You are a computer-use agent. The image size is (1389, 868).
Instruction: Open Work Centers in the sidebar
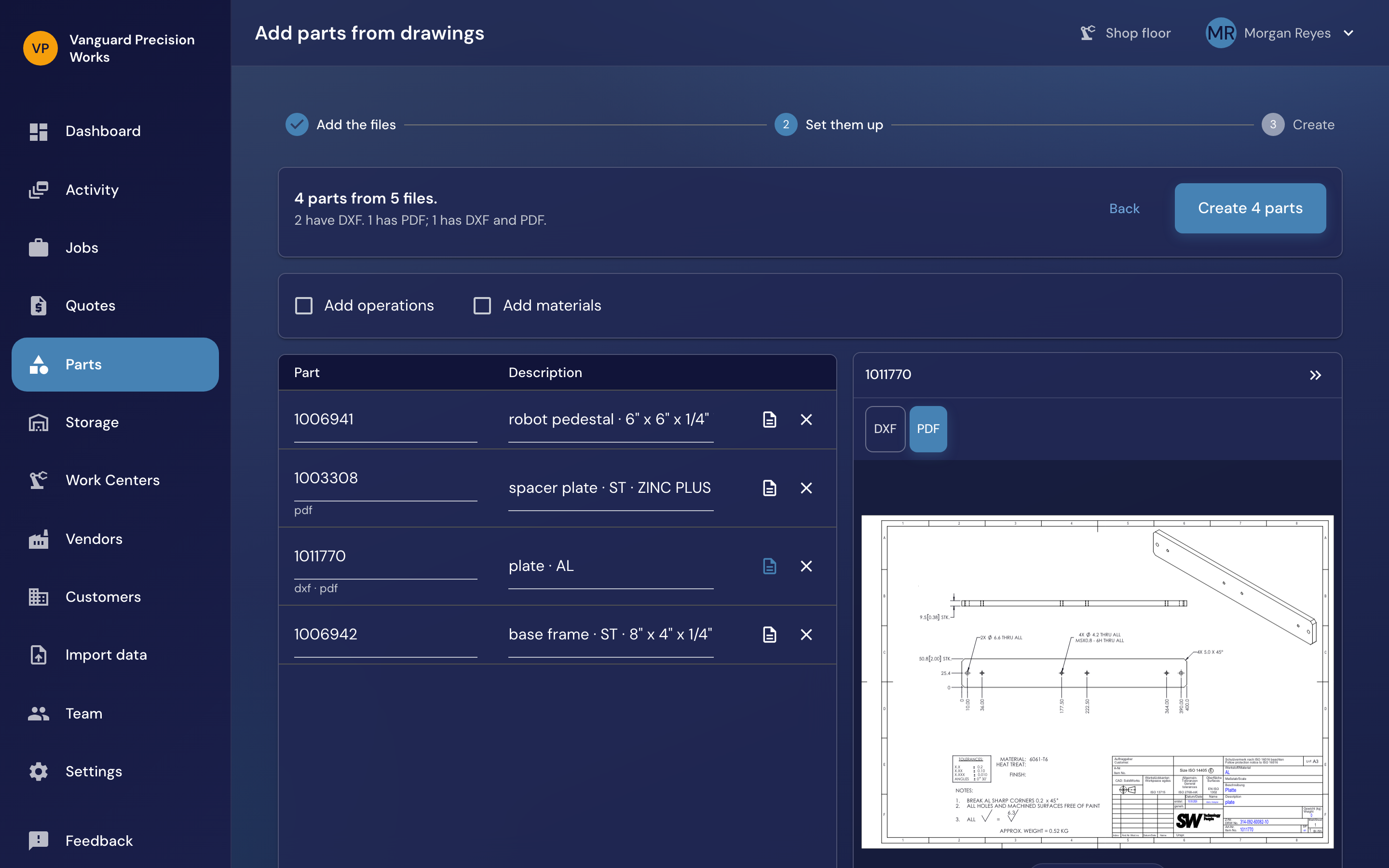(115, 480)
